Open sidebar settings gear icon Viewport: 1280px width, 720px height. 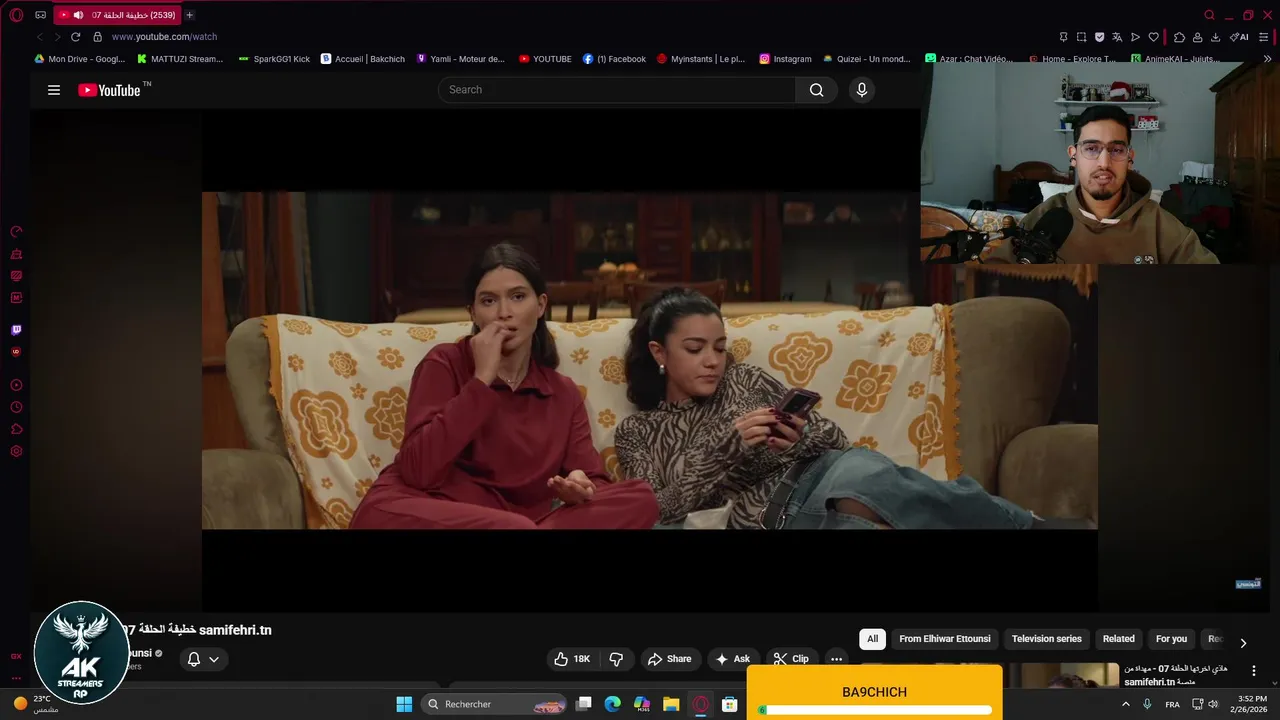(x=16, y=451)
